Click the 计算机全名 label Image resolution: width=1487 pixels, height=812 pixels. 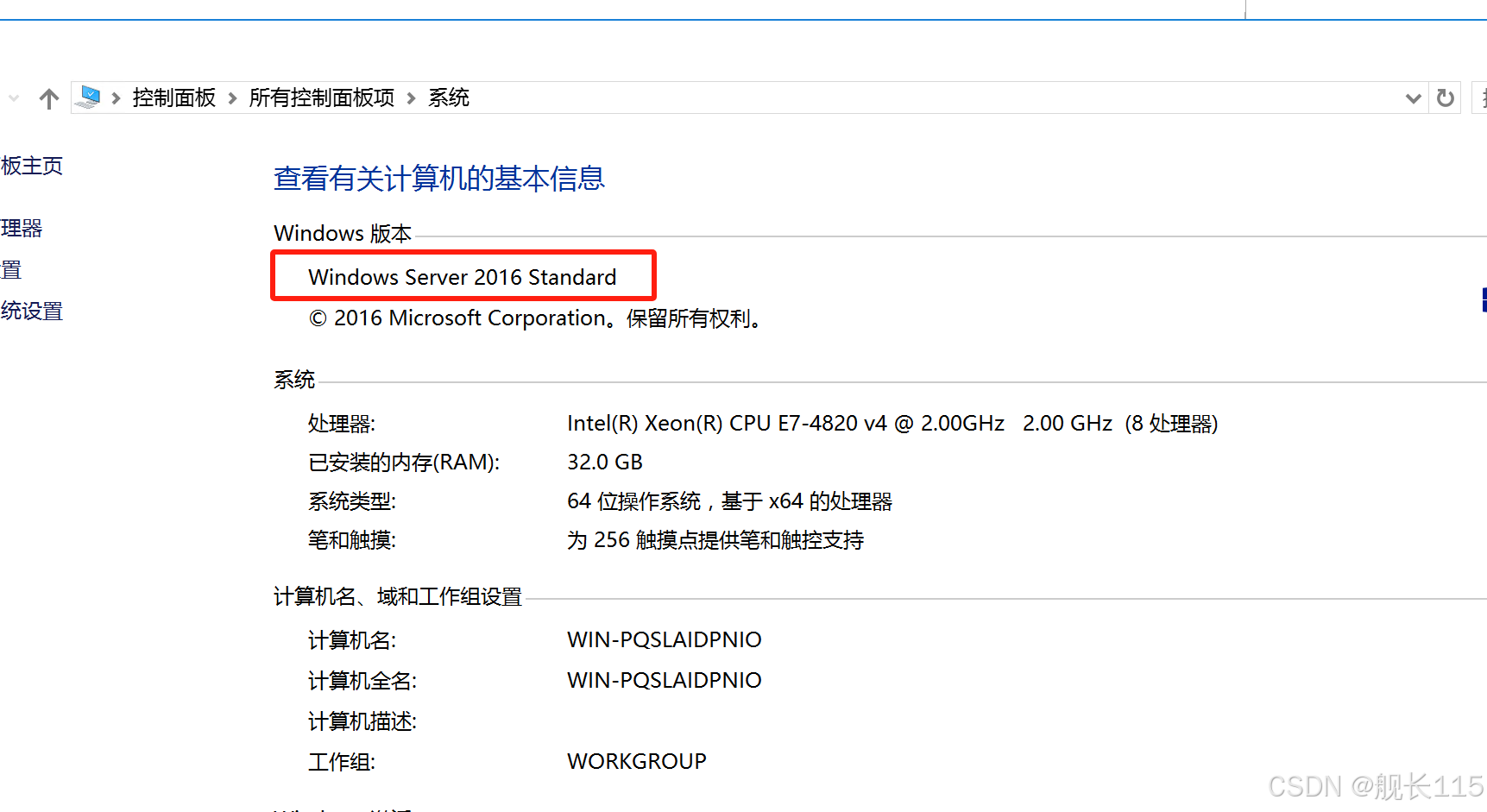click(362, 681)
